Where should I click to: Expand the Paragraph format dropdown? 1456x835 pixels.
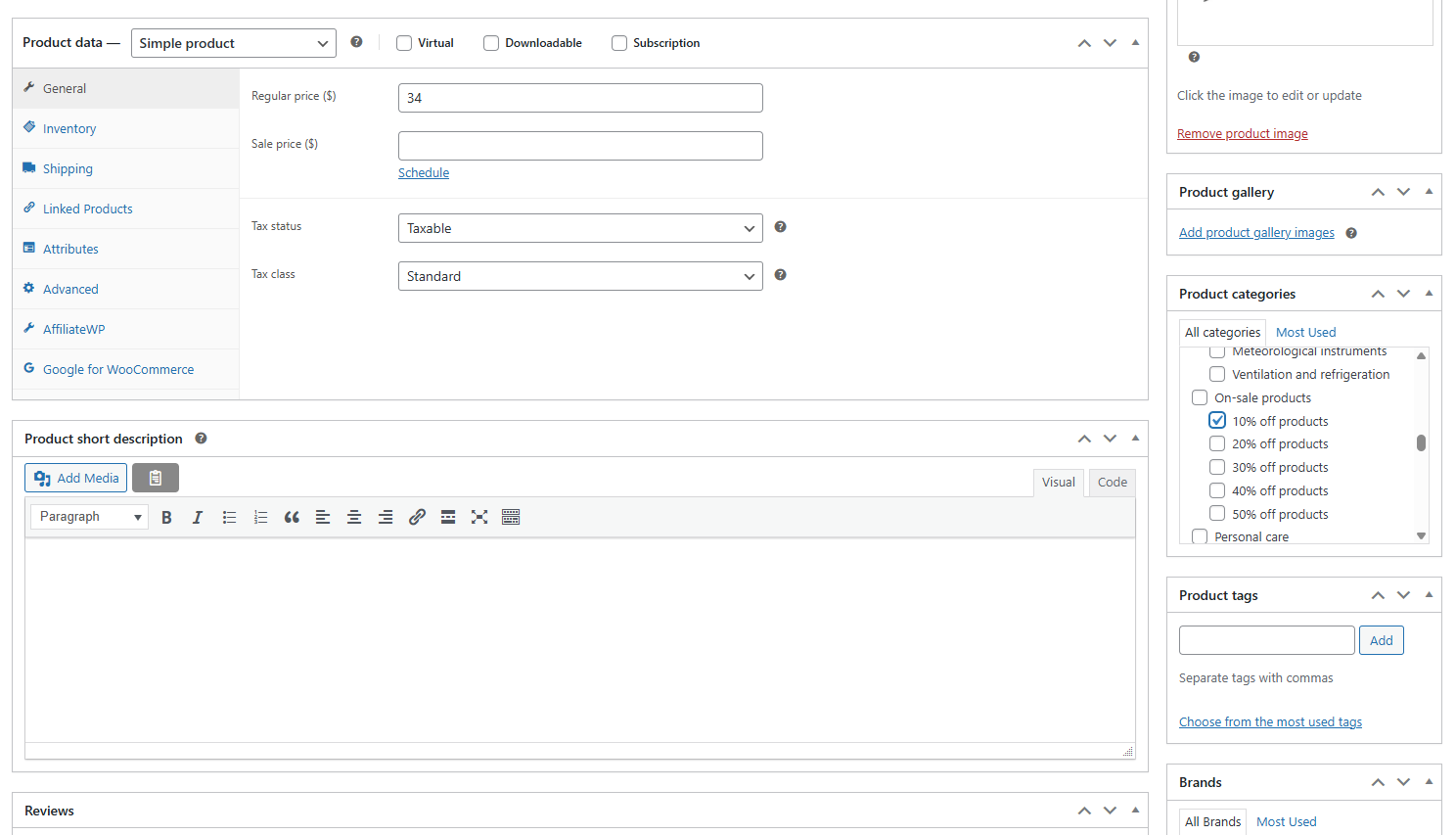[89, 517]
